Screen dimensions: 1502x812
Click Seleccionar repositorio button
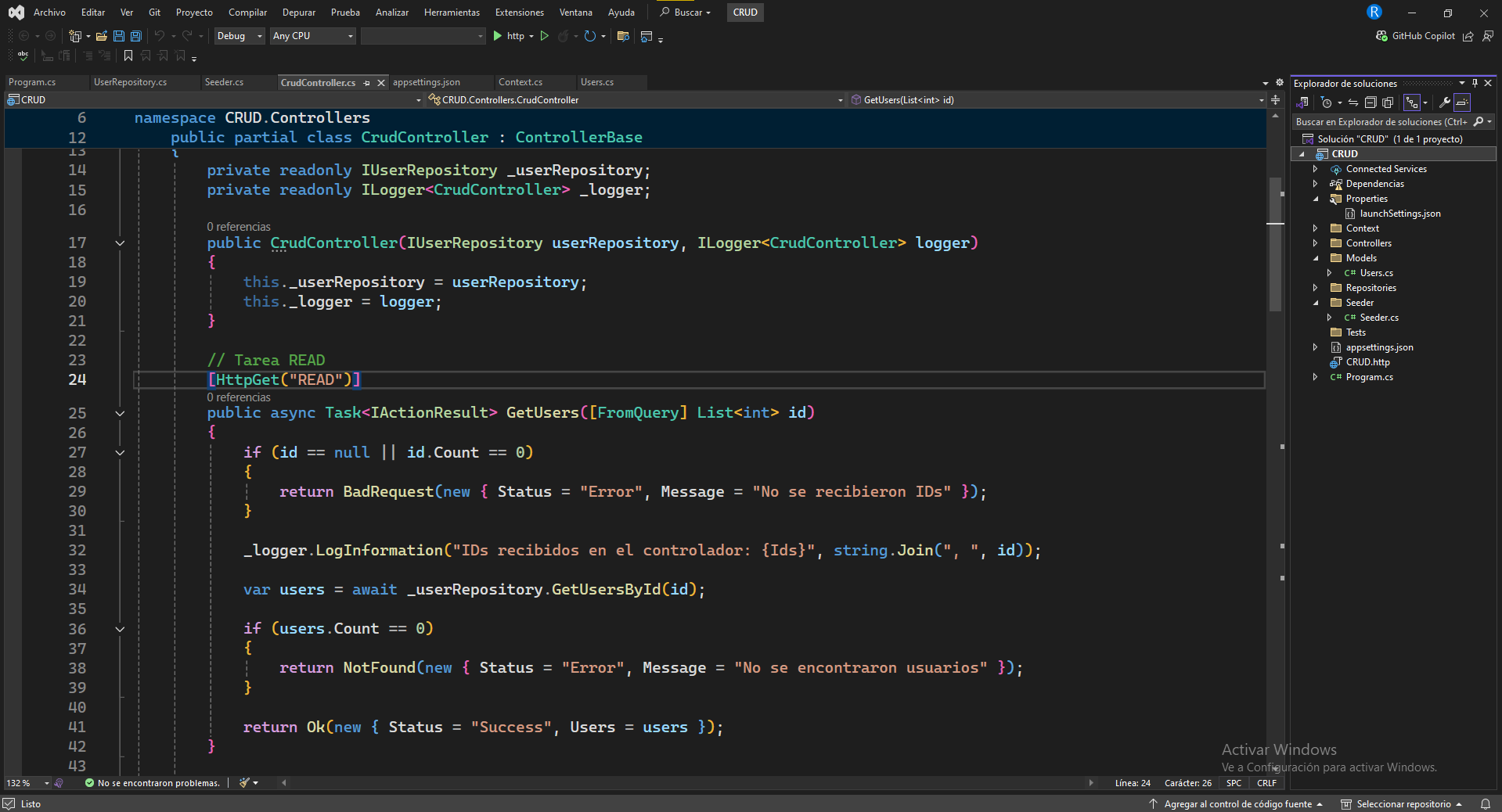pos(1402,804)
